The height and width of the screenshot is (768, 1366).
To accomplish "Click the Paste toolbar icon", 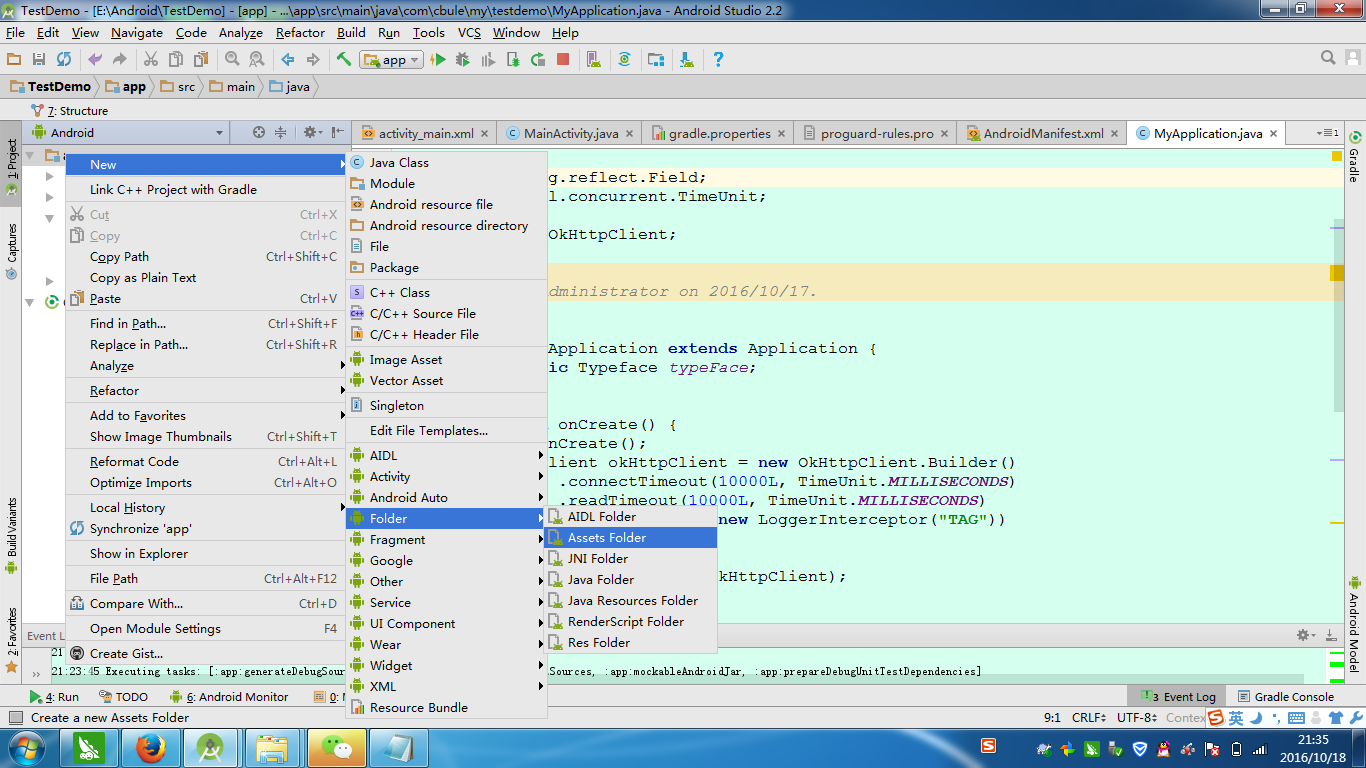I will click(x=201, y=60).
